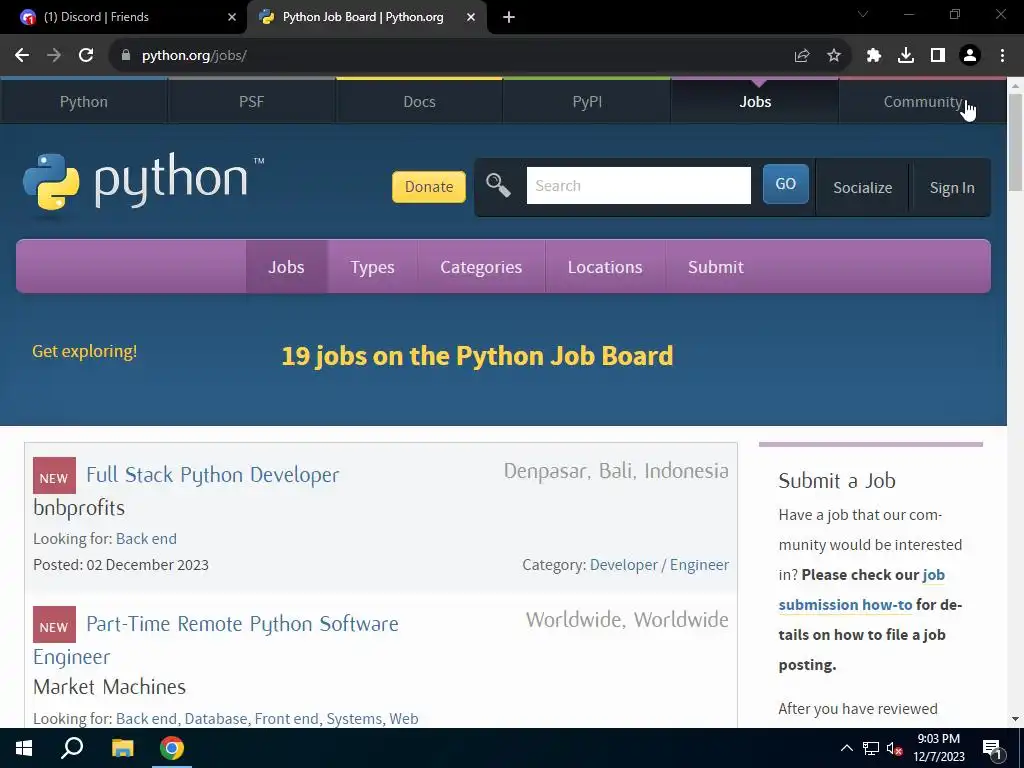1024x768 pixels.
Task: Click the Python logo
Action: 143,182
